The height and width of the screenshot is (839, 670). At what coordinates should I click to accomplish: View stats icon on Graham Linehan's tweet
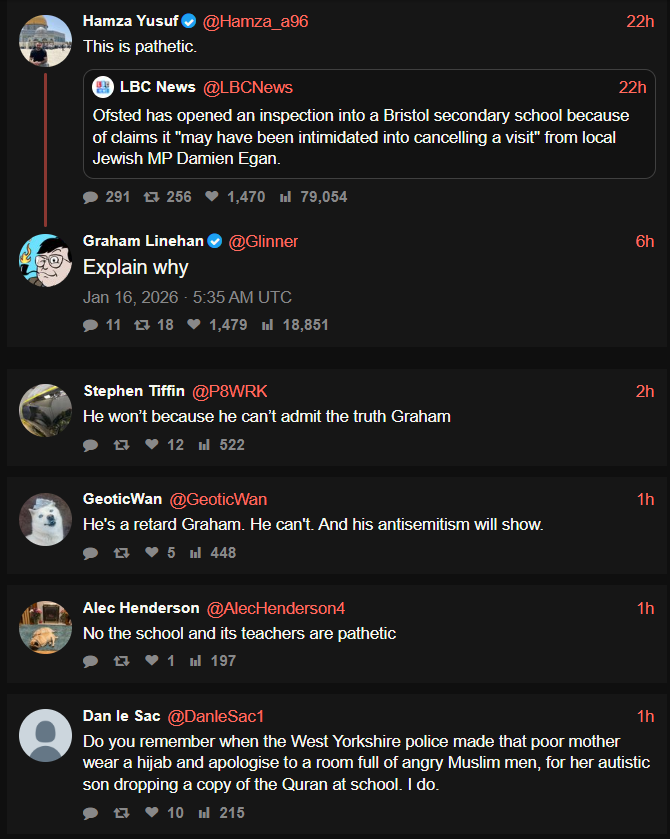point(267,325)
